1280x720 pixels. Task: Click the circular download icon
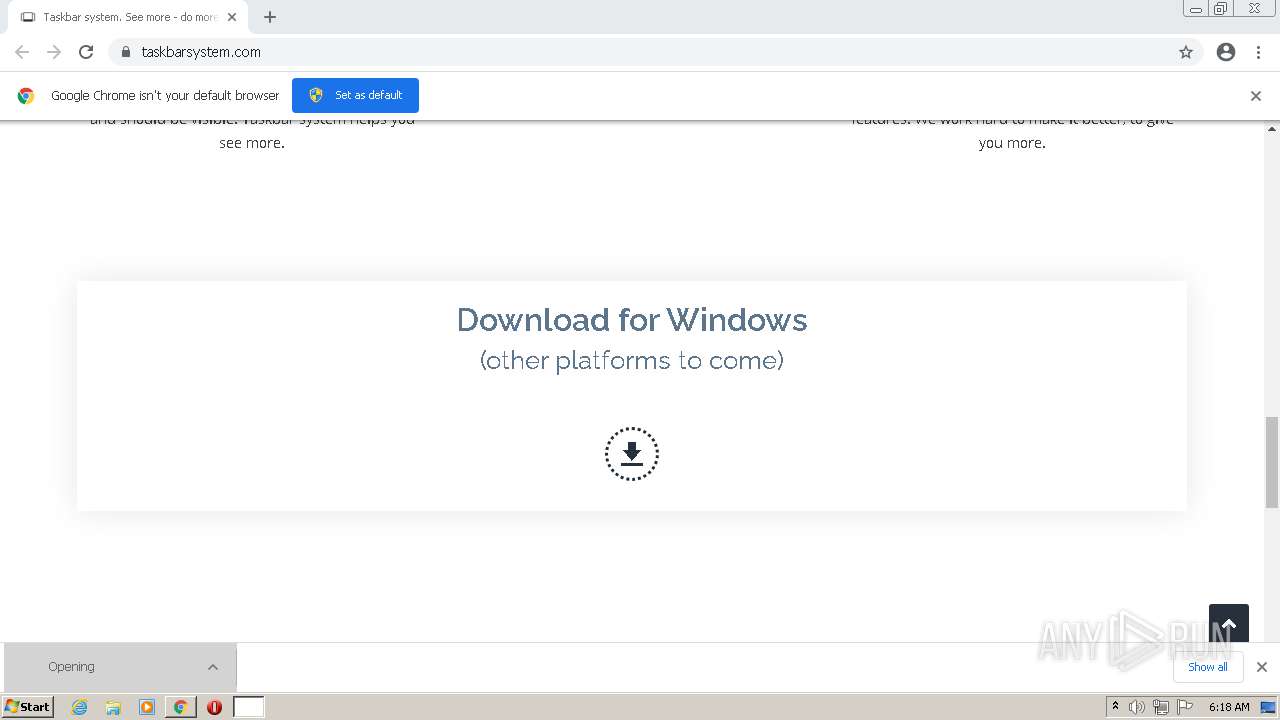[632, 454]
